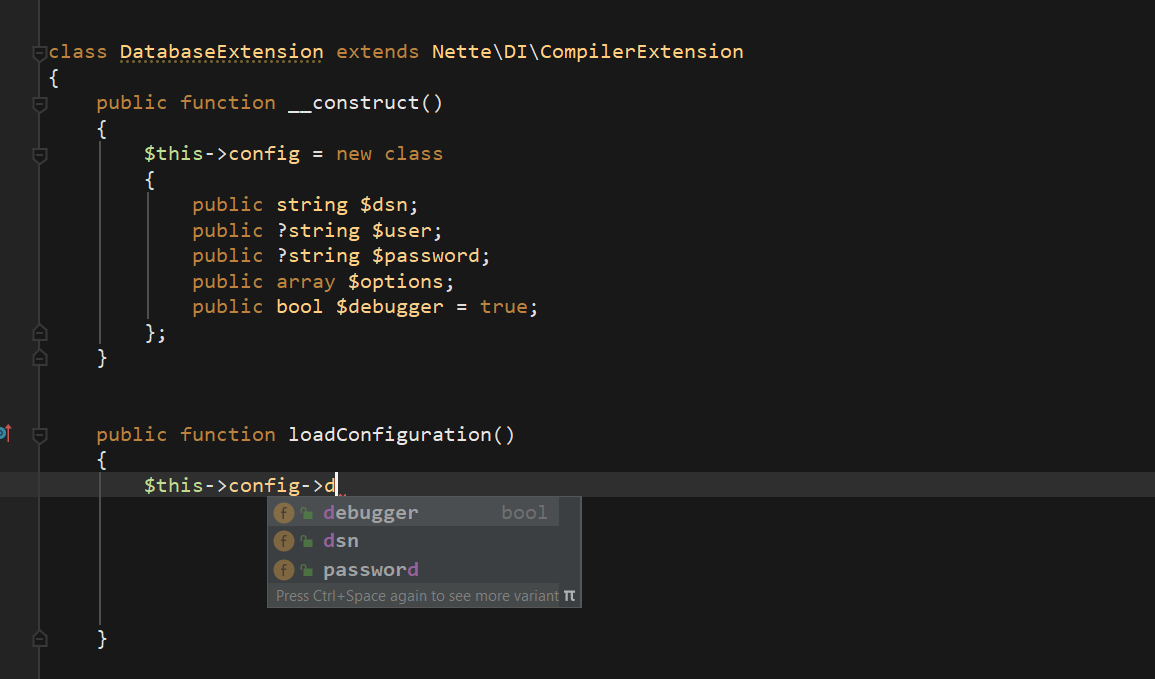
Task: Click fold end marker at __construct closing brace
Action: click(x=40, y=358)
